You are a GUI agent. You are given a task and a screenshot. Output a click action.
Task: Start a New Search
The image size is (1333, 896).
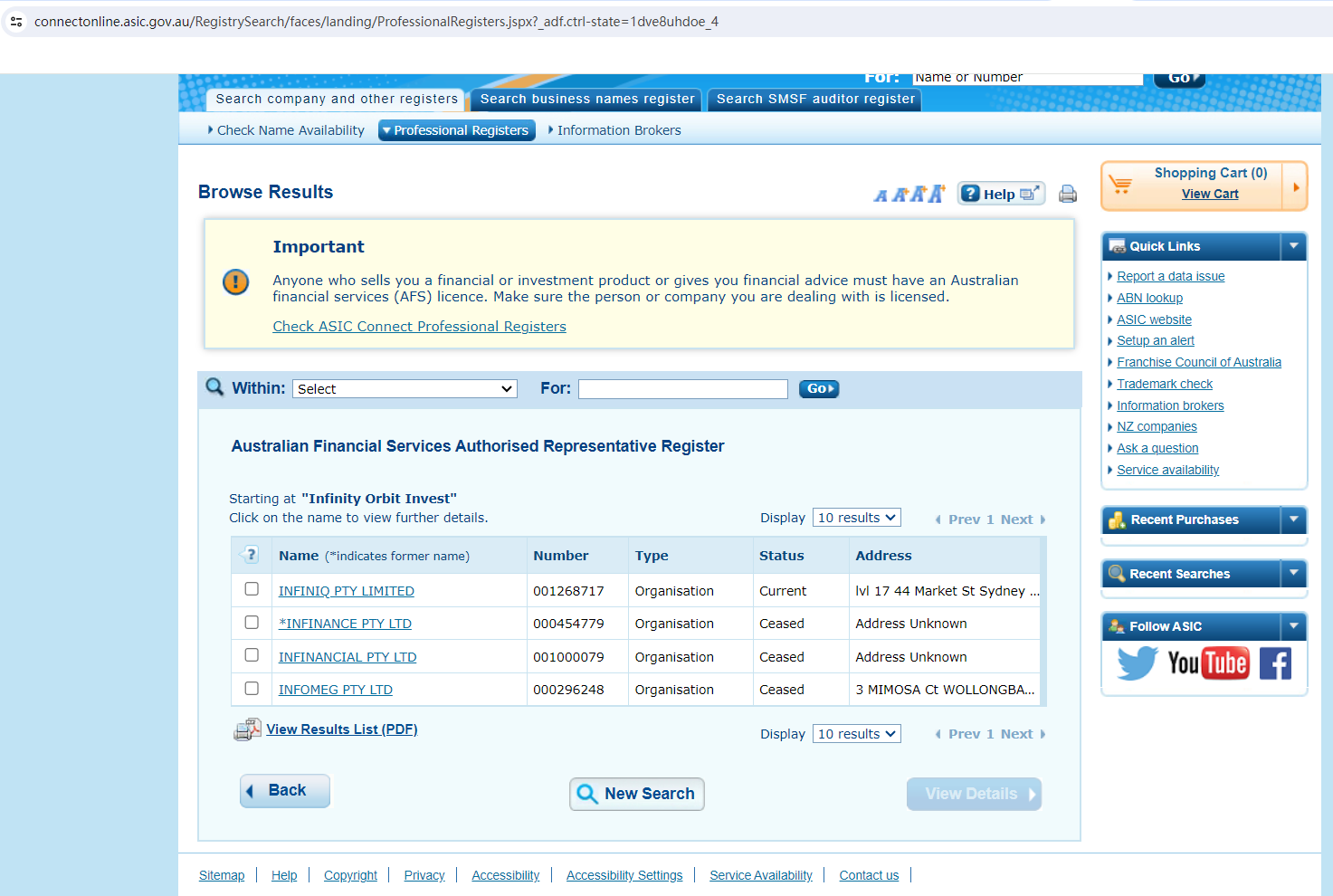(x=637, y=795)
